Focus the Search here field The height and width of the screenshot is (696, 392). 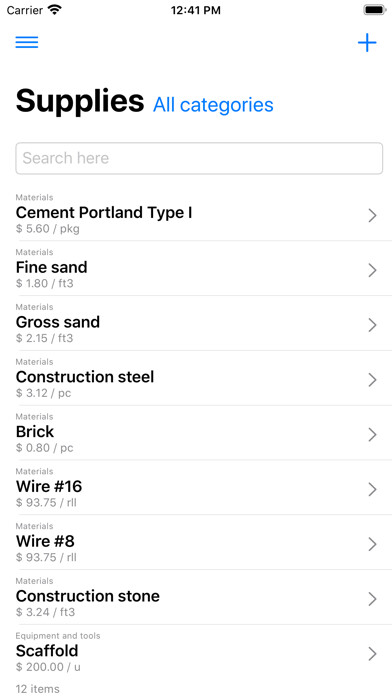point(199,158)
